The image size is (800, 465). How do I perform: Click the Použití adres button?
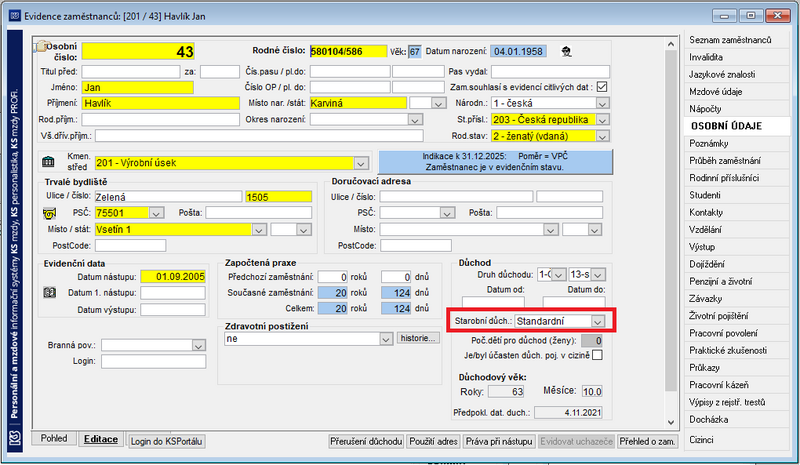pos(433,442)
